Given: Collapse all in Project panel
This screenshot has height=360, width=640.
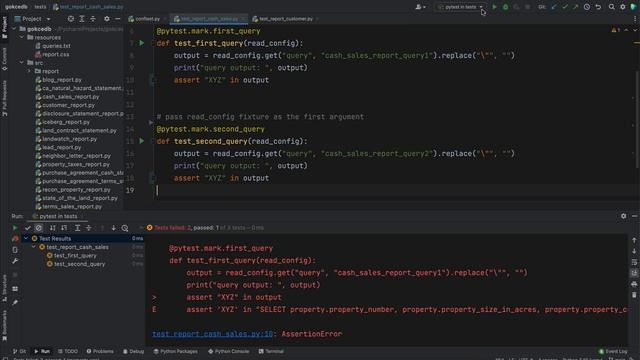Looking at the screenshot, I should tap(93, 19).
